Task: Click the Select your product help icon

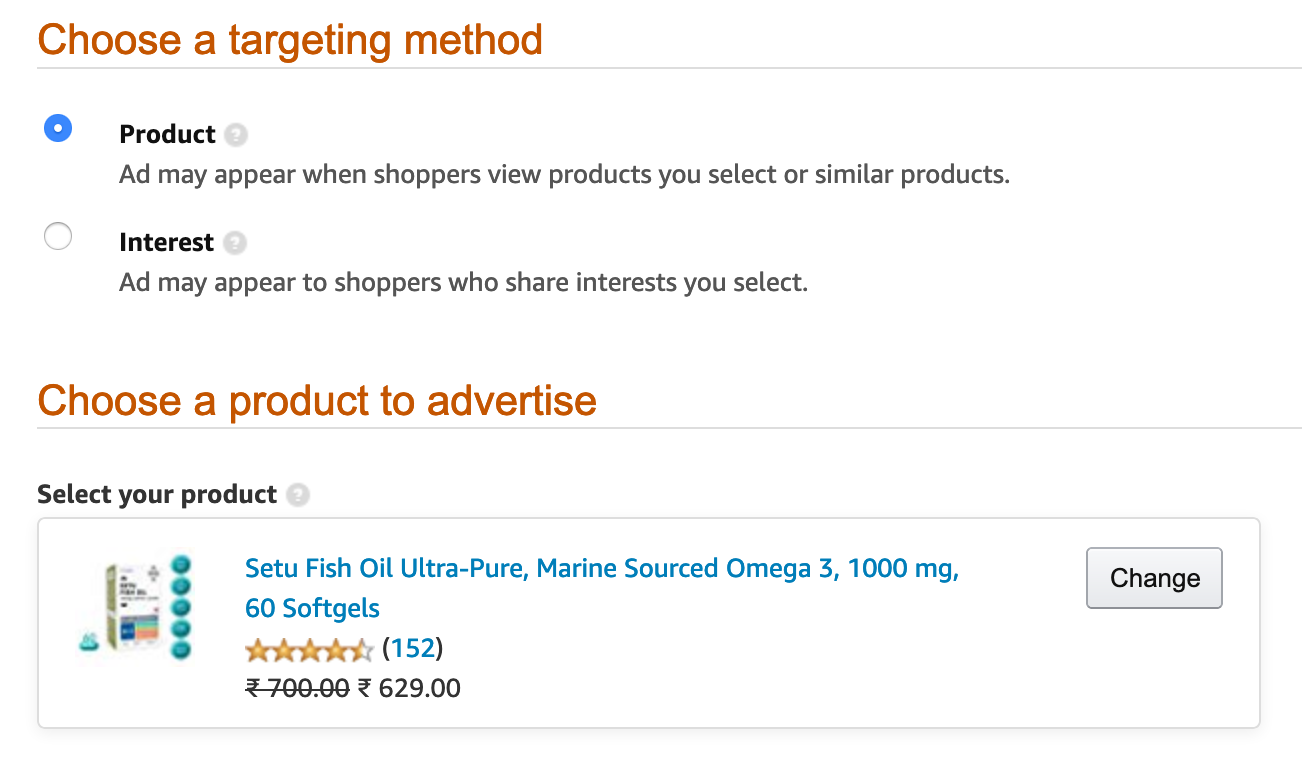Action: pyautogui.click(x=298, y=494)
